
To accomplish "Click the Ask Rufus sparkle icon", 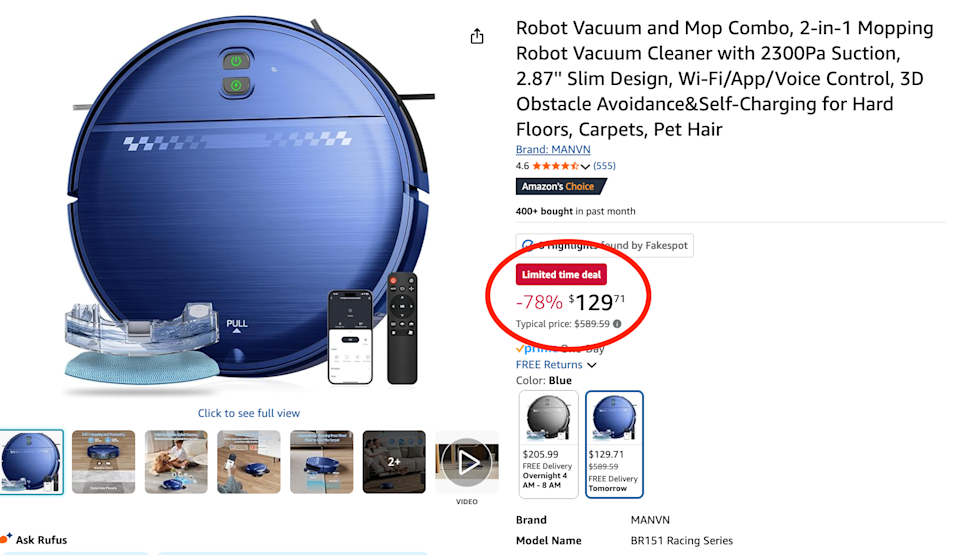I will 7,539.
